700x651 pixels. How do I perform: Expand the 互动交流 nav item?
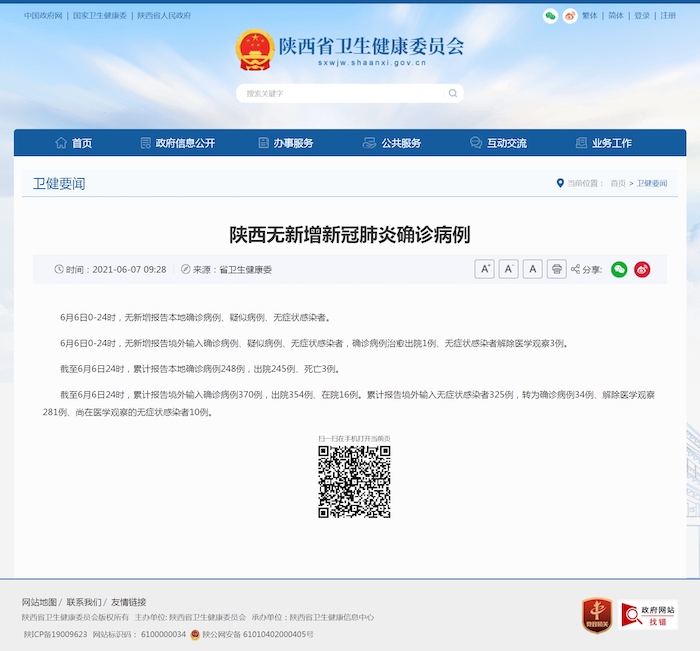499,143
